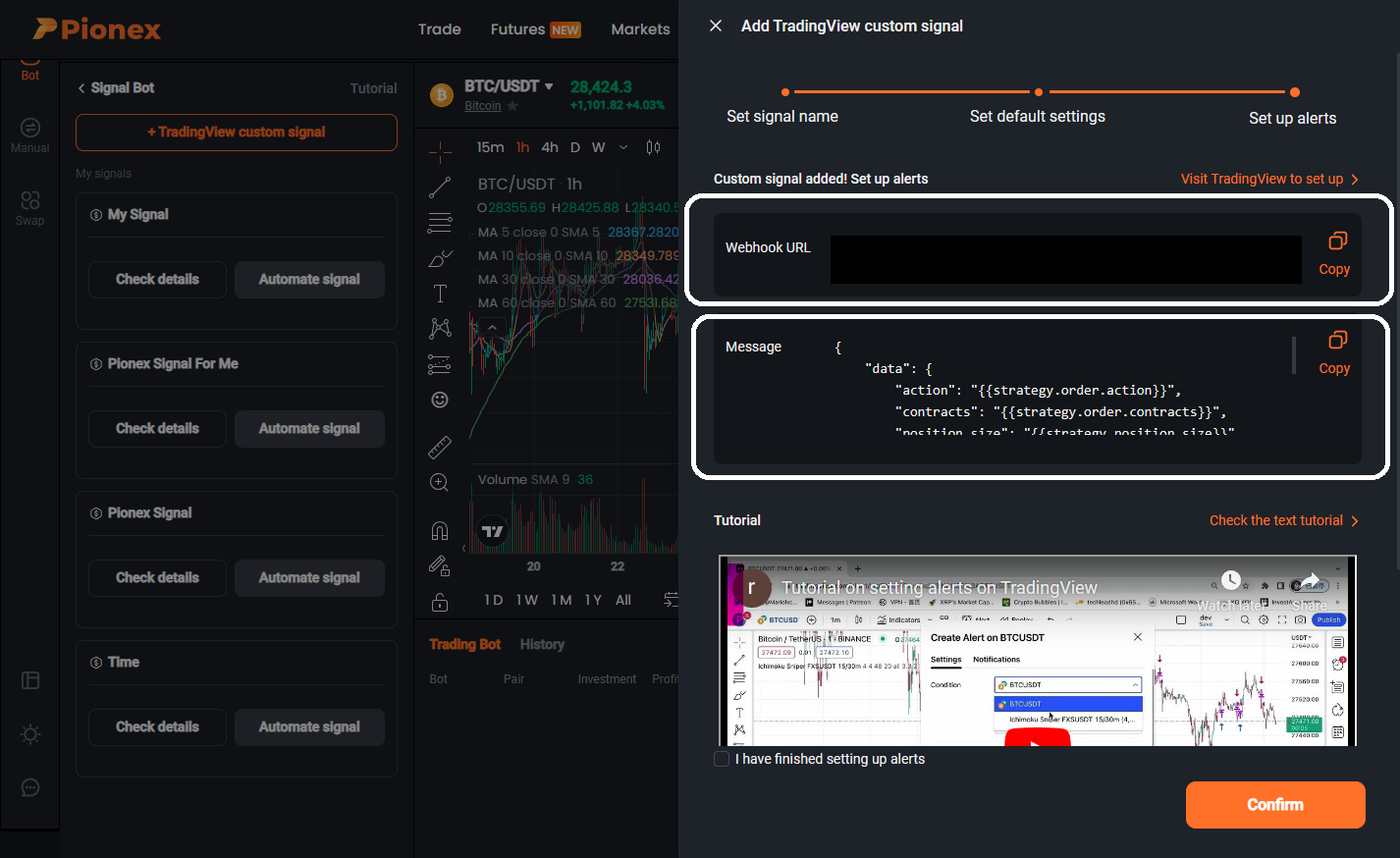Screen dimensions: 1400x858
Task: Open the Bitcoin link under BTC/USDT
Action: [x=482, y=106]
